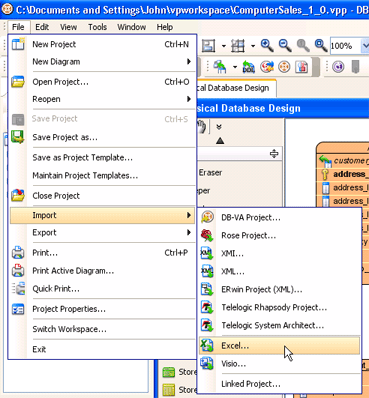Click the Excel import icon

pos(207,345)
